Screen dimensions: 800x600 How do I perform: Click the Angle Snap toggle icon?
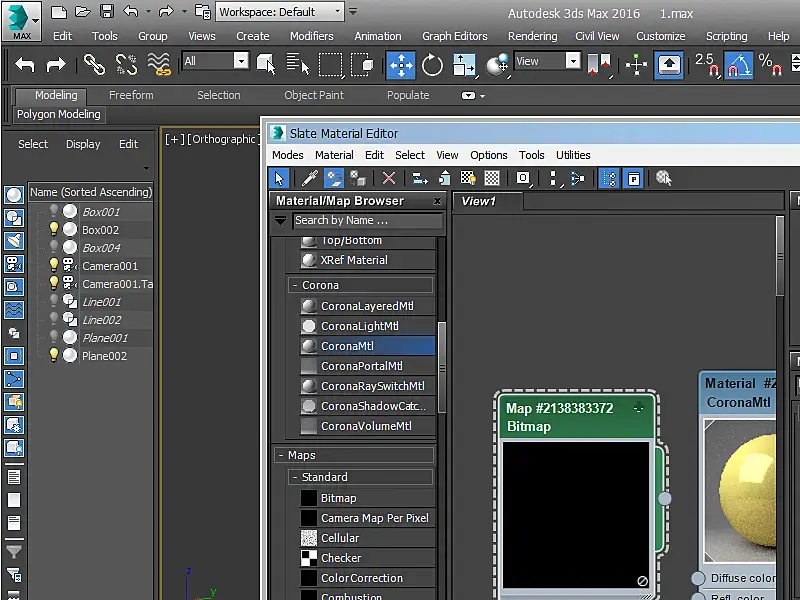point(738,65)
